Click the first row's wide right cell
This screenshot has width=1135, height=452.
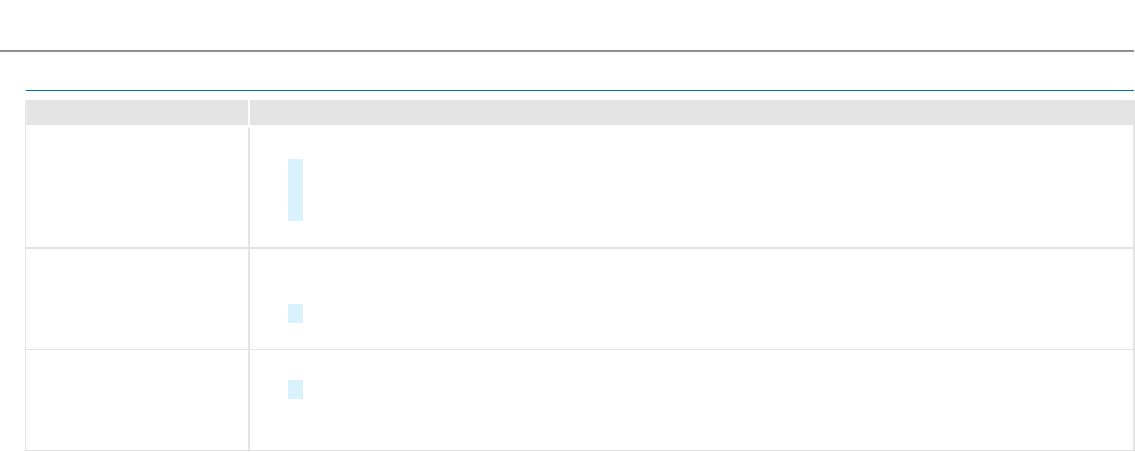(x=700, y=186)
